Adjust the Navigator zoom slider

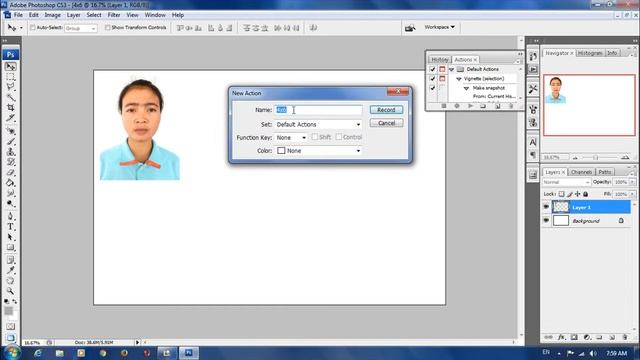[596, 158]
